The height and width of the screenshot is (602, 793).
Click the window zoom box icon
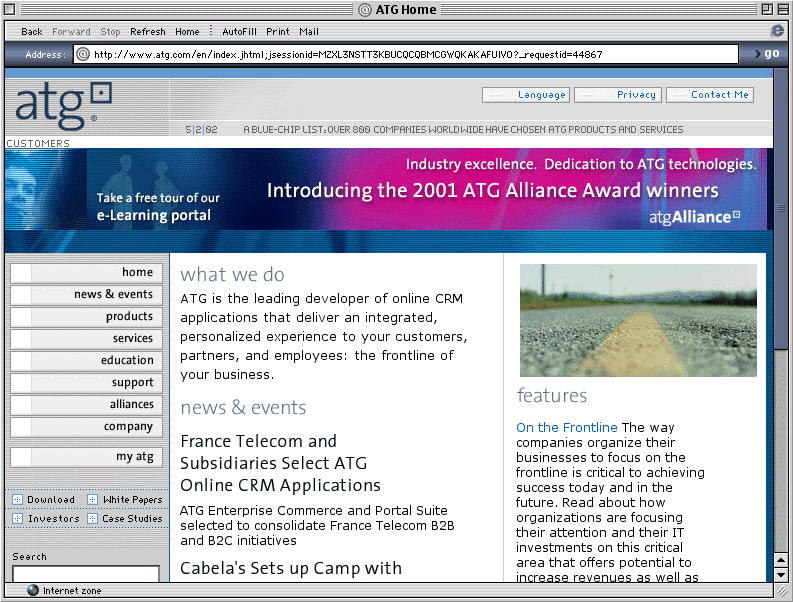(767, 9)
